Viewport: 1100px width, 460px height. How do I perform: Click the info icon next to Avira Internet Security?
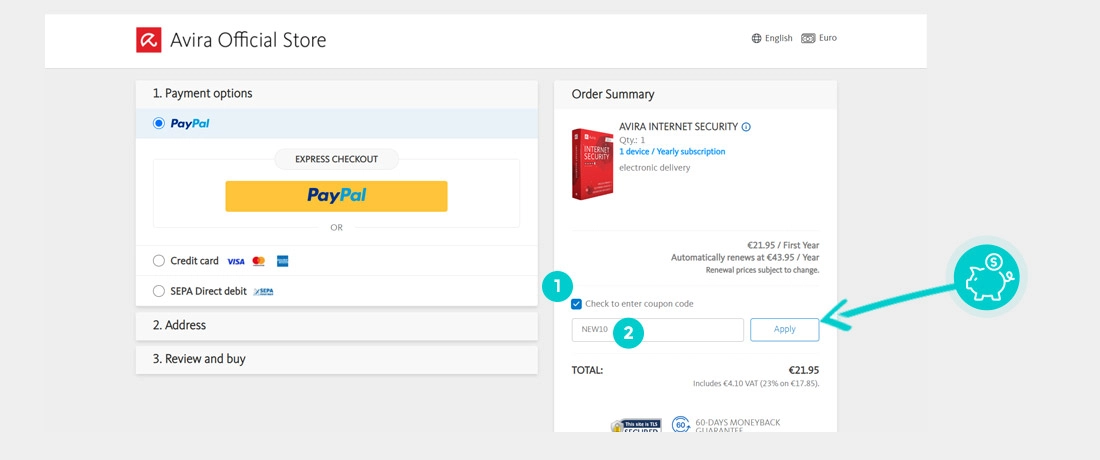pos(746,127)
